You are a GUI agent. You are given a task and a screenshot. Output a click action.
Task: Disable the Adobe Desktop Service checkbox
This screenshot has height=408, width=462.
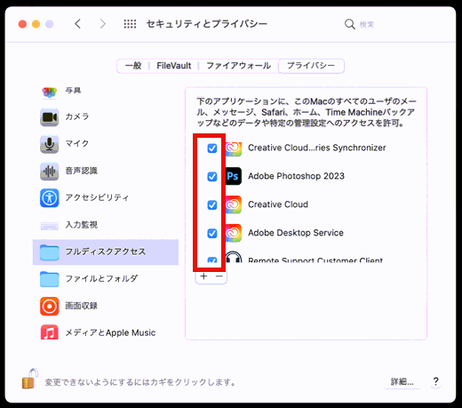212,233
